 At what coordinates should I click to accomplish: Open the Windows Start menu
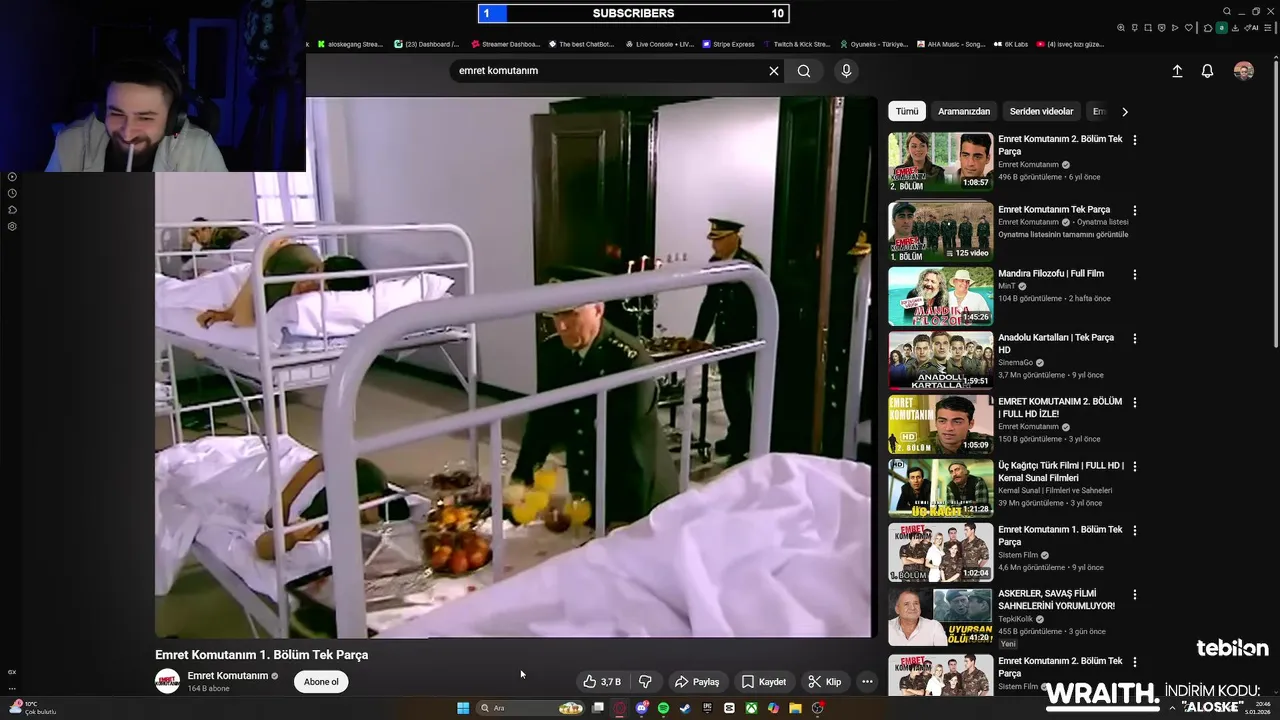point(463,708)
